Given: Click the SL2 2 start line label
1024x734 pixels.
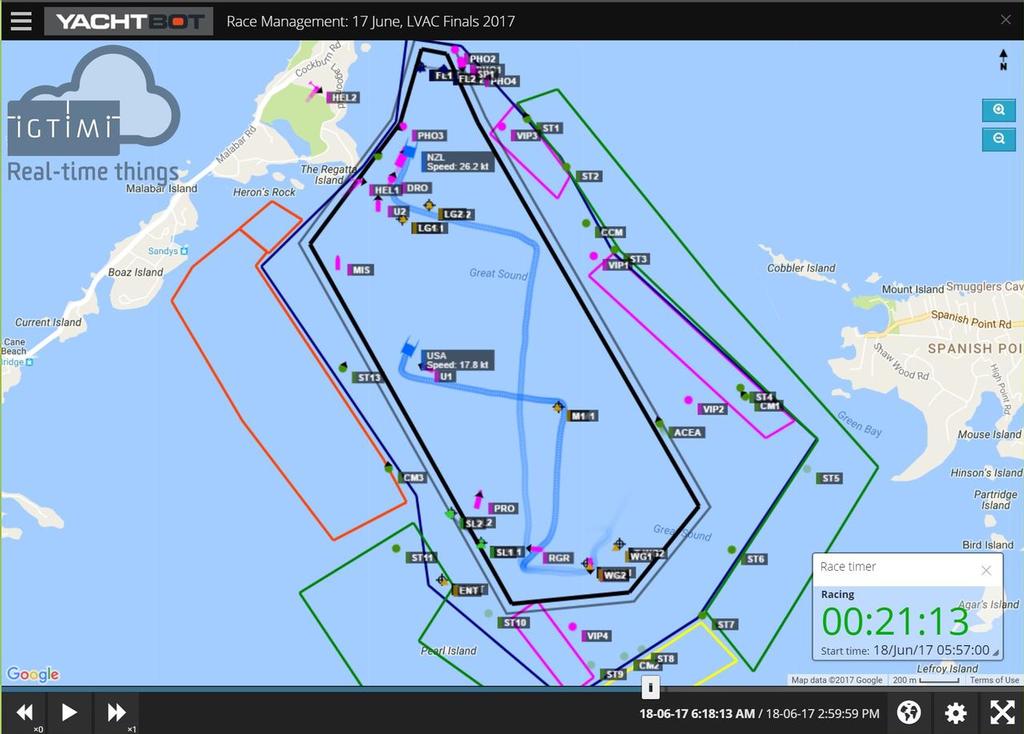Looking at the screenshot, I should pos(479,524).
